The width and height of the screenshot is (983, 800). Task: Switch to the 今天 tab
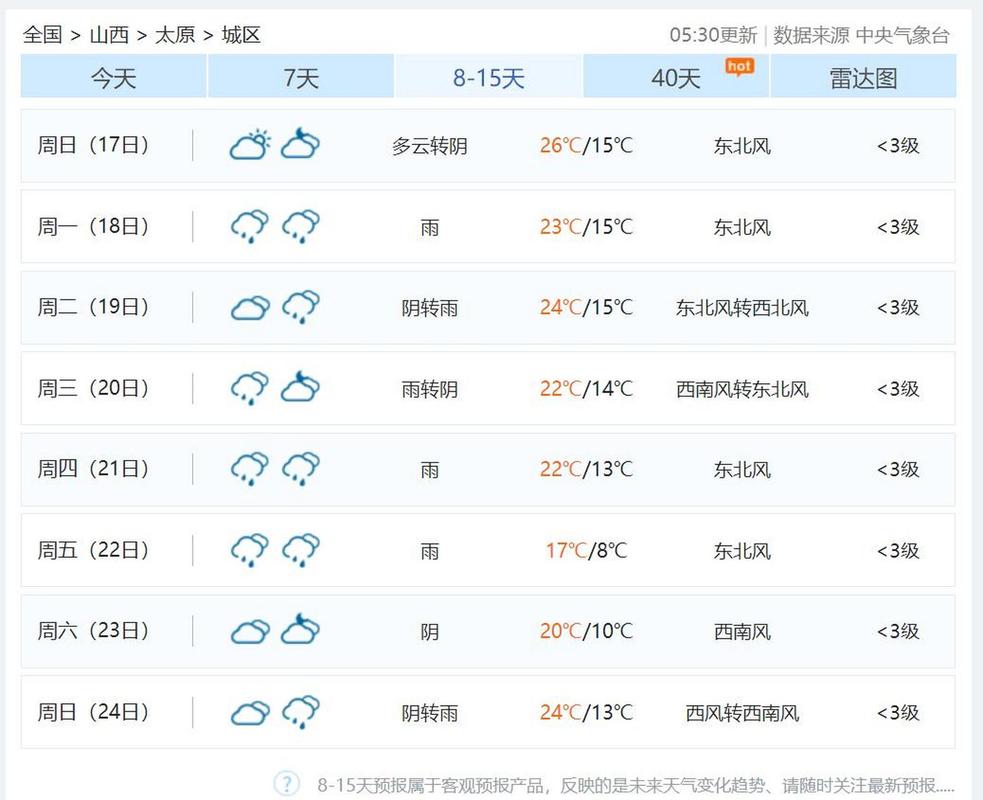[113, 77]
